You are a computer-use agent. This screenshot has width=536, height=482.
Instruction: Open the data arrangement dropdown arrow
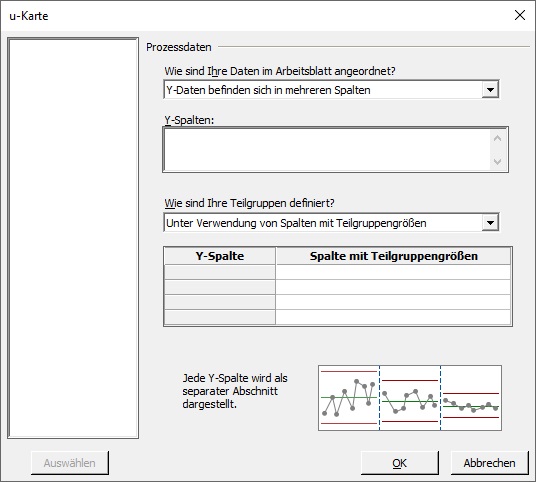click(490, 90)
